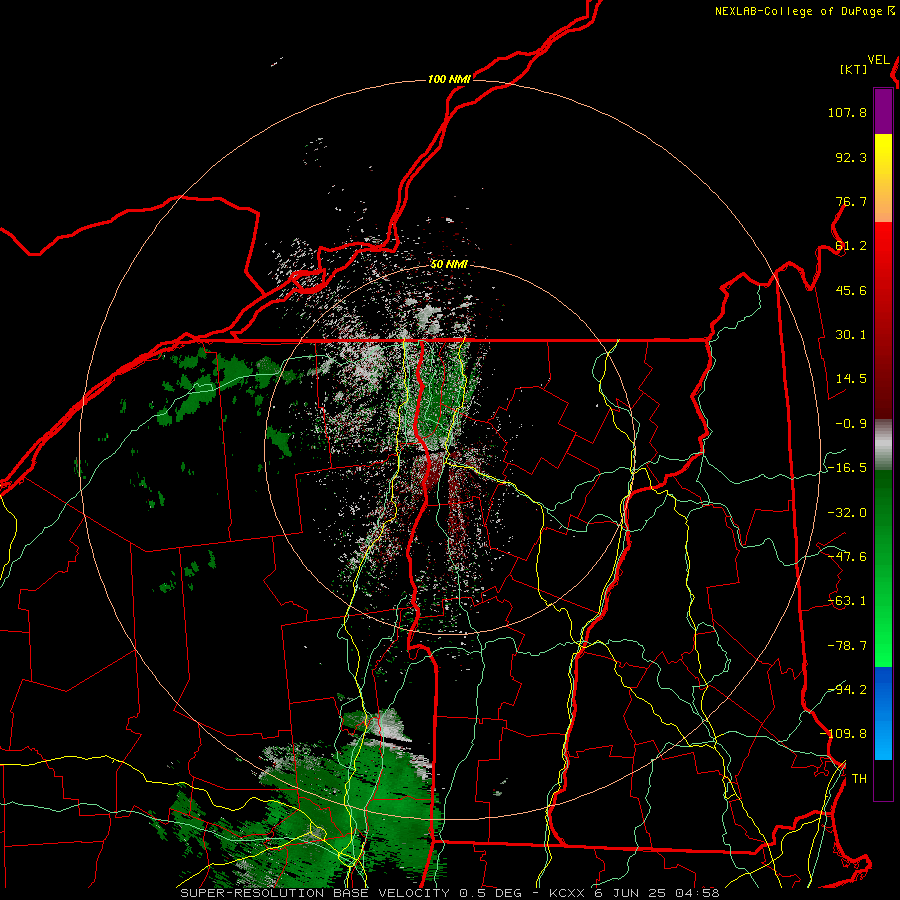
Task: Click the 100 NMI range ring label
Action: coord(449,79)
